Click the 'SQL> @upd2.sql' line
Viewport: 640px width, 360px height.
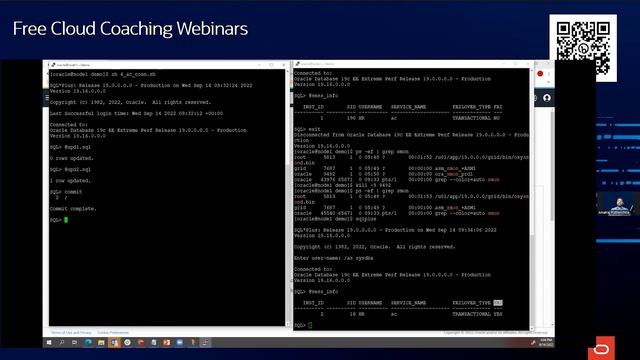coord(70,169)
